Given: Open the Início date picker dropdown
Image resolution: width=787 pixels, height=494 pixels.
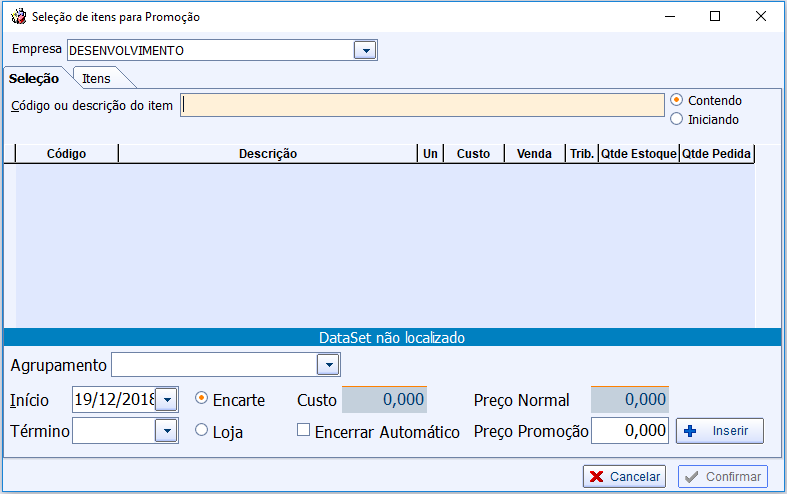Looking at the screenshot, I should click(x=167, y=399).
